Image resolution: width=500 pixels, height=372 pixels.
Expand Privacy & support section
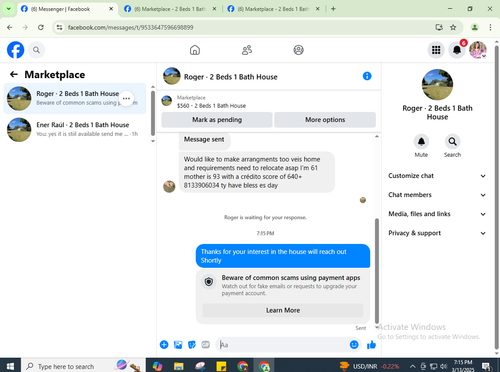coord(437,233)
